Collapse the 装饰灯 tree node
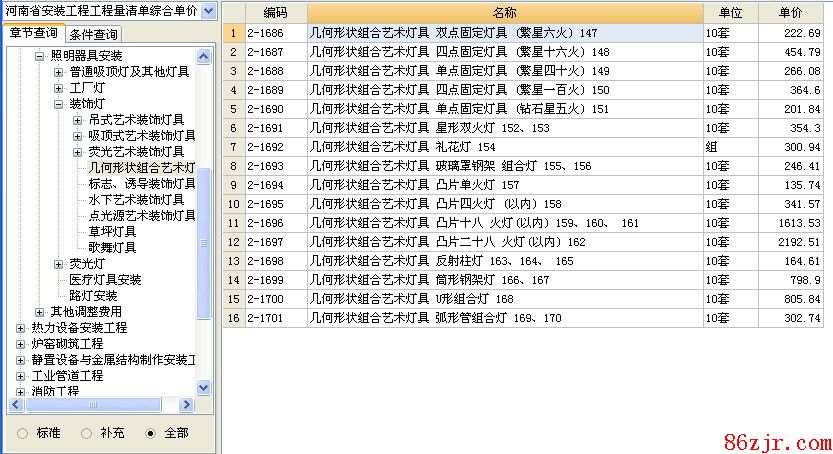The image size is (833, 454). 58,104
